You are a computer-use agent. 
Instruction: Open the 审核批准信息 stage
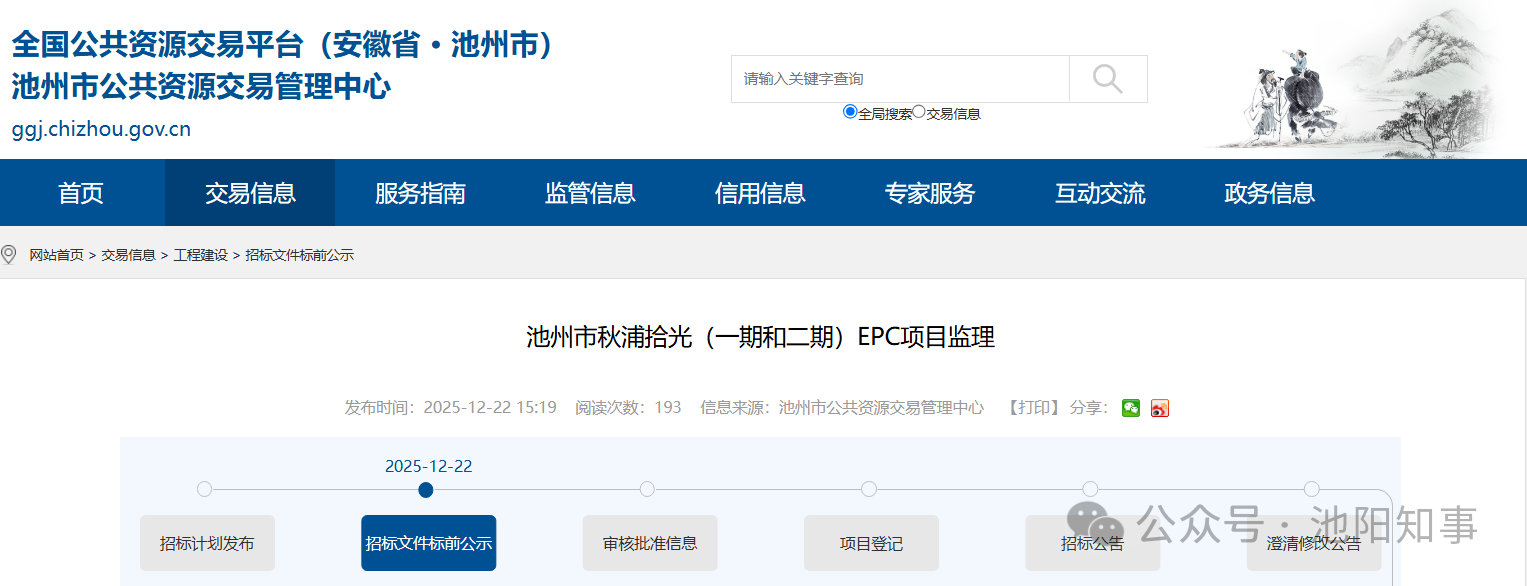coord(650,544)
